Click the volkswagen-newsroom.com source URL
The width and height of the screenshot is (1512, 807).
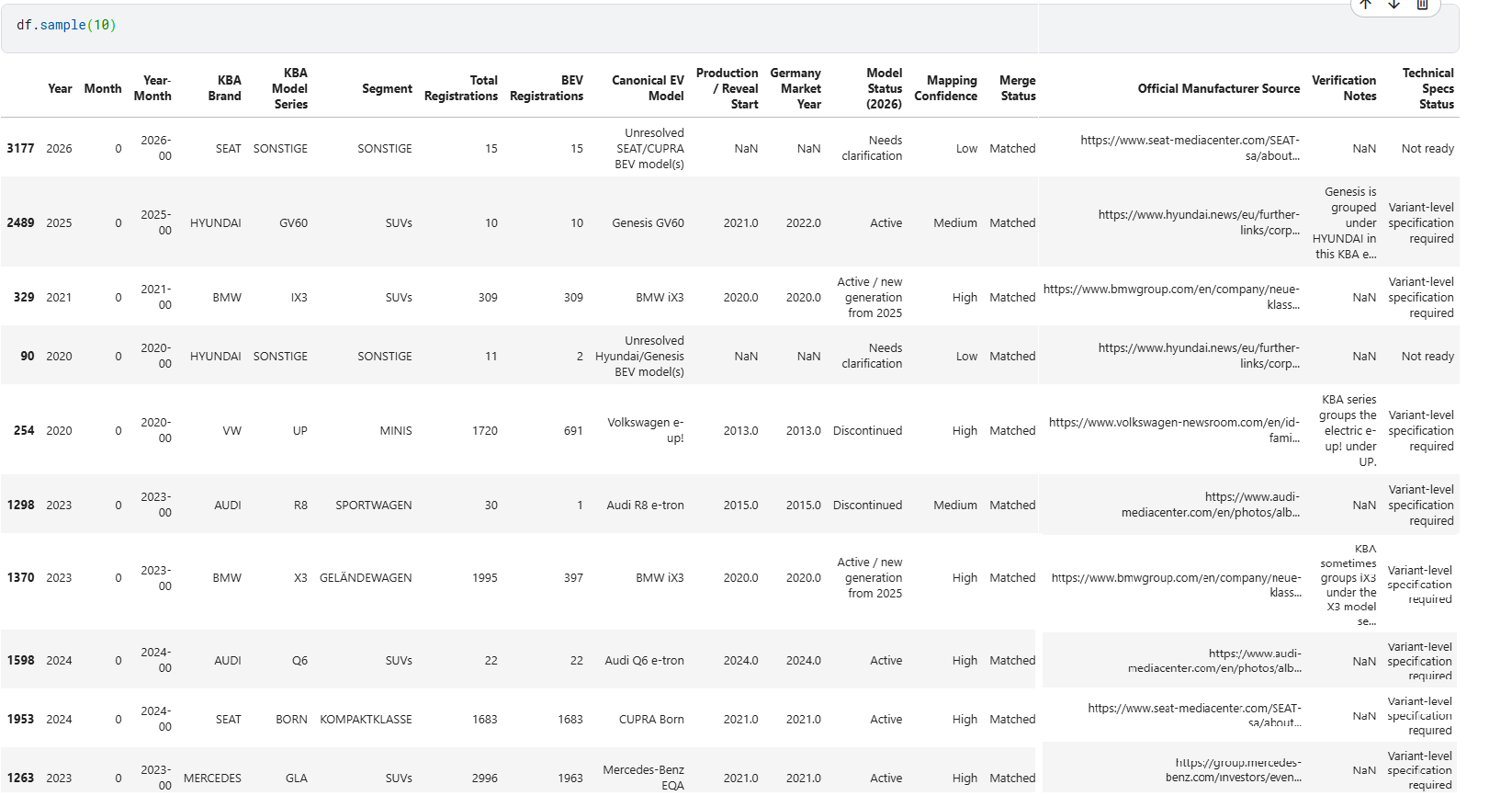pos(1174,430)
